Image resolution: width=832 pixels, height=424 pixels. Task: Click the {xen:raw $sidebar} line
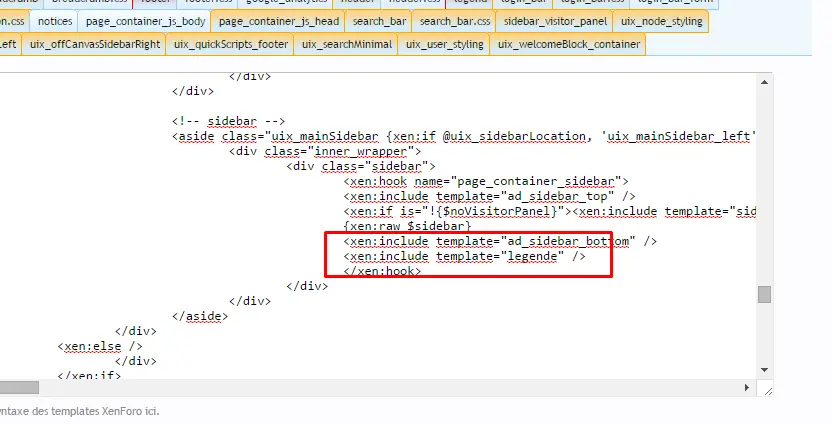pyautogui.click(x=407, y=226)
